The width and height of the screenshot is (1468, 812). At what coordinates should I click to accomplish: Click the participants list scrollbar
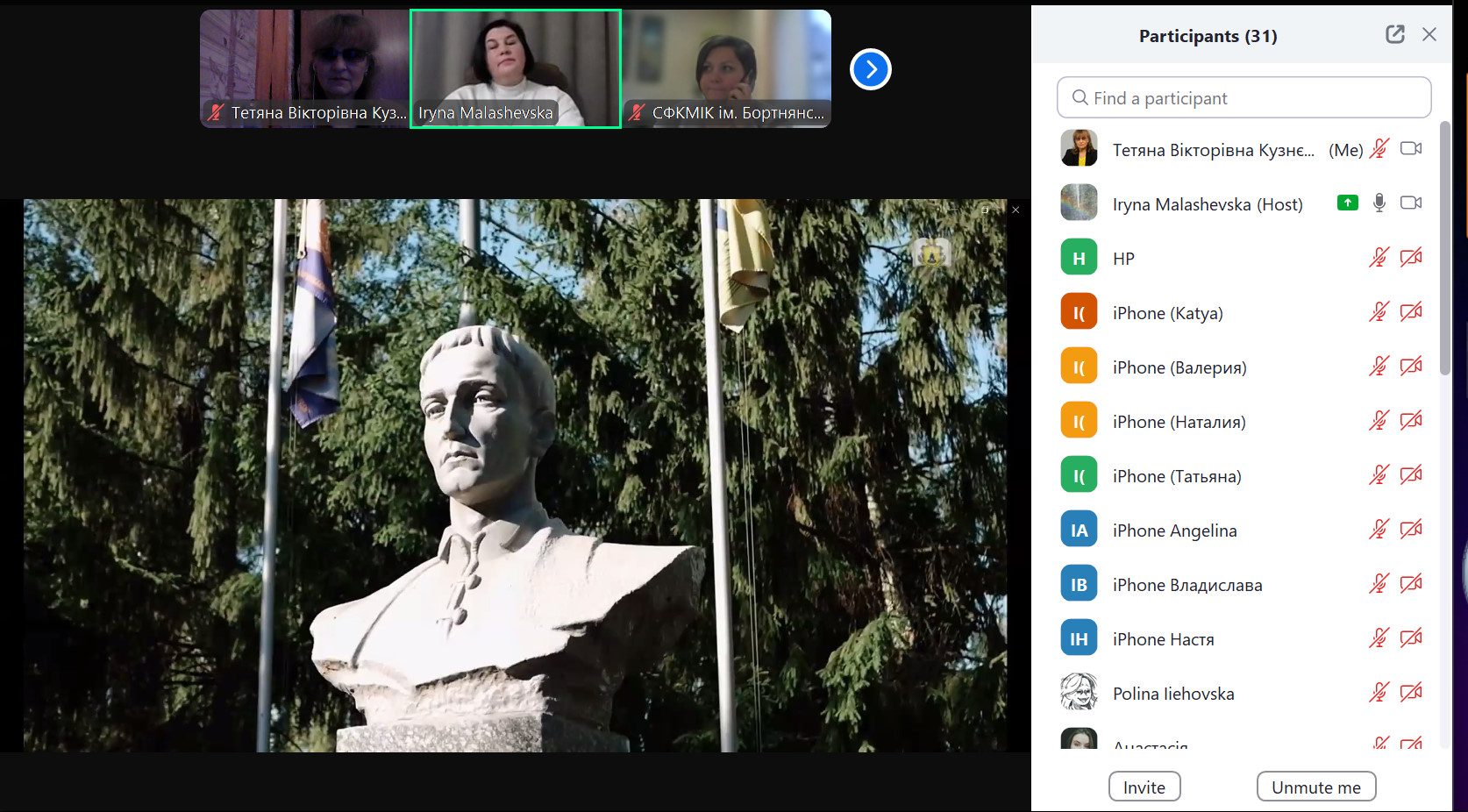[x=1445, y=248]
